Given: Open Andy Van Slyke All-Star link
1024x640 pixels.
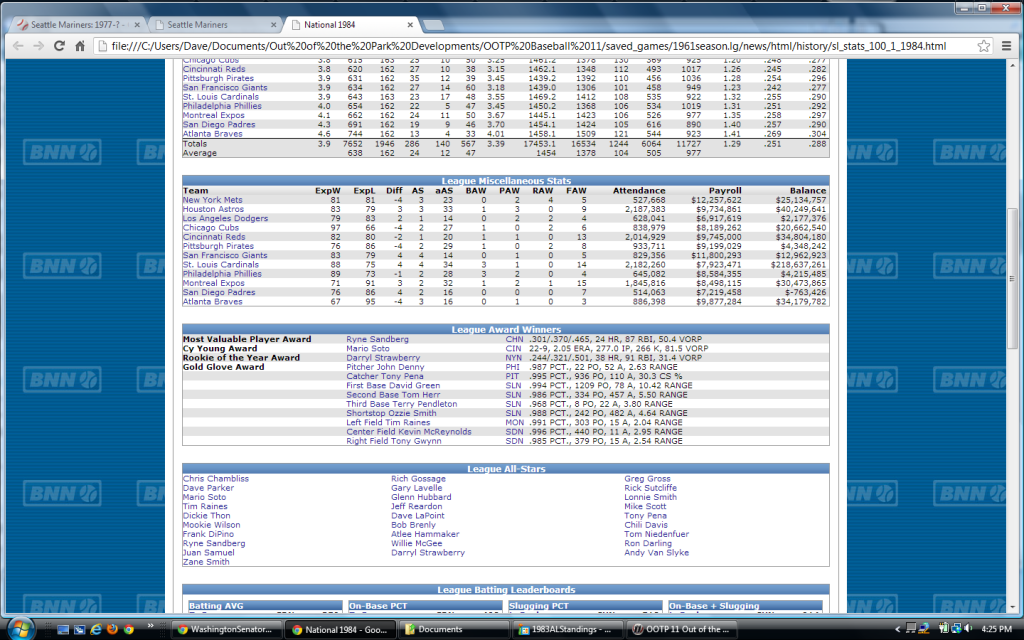Looking at the screenshot, I should point(656,552).
